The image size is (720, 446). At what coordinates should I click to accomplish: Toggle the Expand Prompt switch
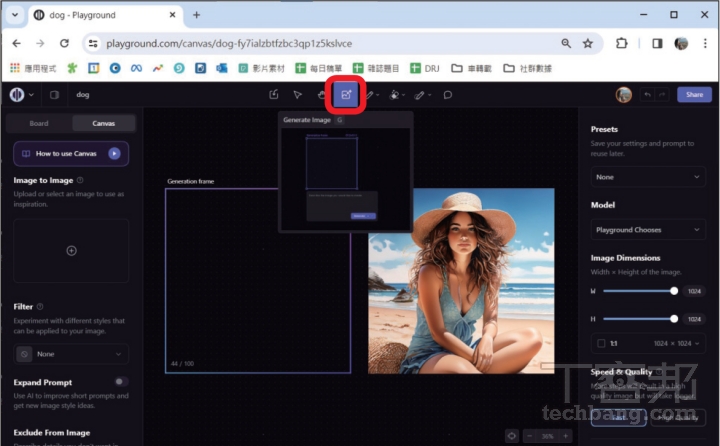[121, 382]
